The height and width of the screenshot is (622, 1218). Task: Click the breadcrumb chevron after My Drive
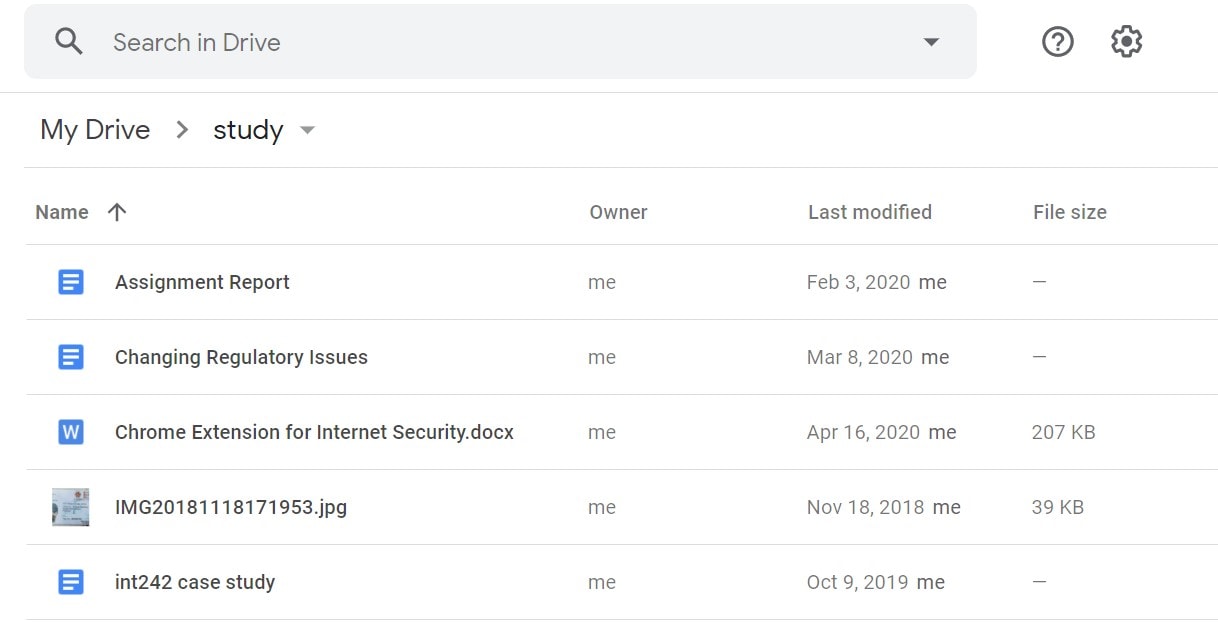[x=182, y=130]
